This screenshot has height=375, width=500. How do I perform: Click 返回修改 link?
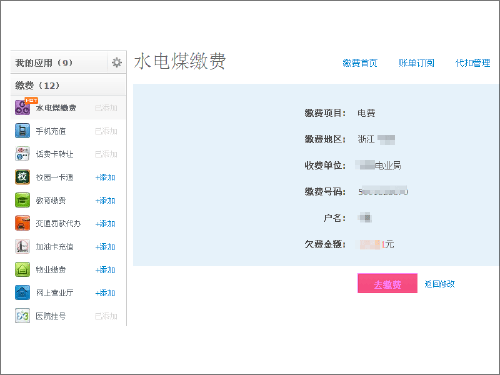coord(439,284)
